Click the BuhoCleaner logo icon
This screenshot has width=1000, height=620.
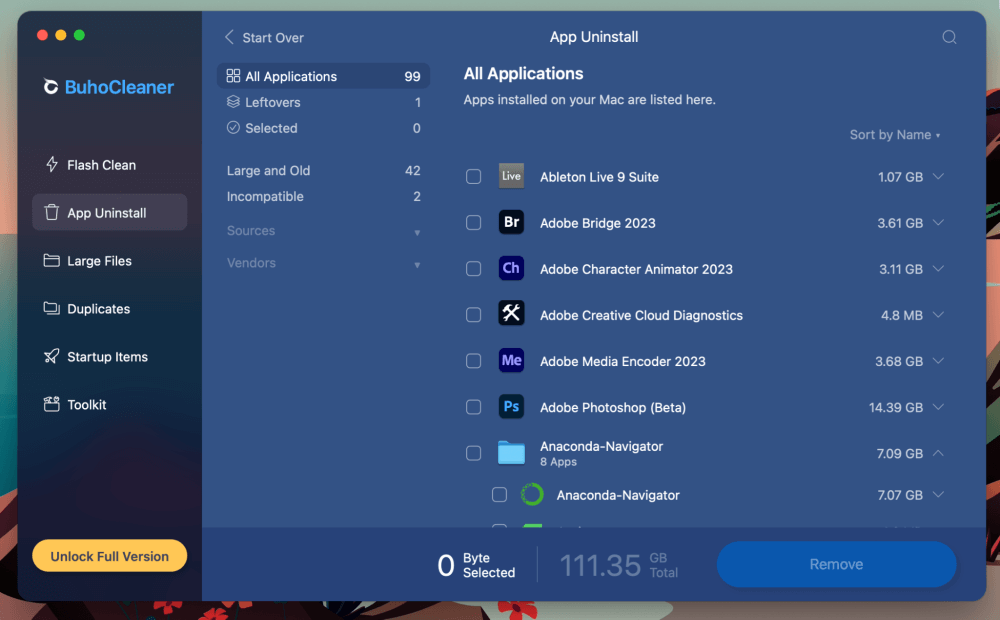click(50, 86)
